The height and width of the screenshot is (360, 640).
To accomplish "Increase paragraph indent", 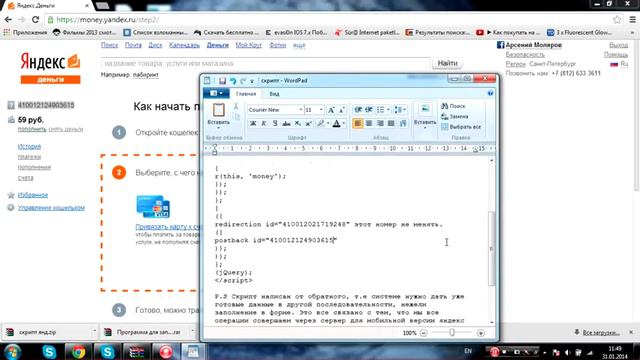I will (x=369, y=109).
